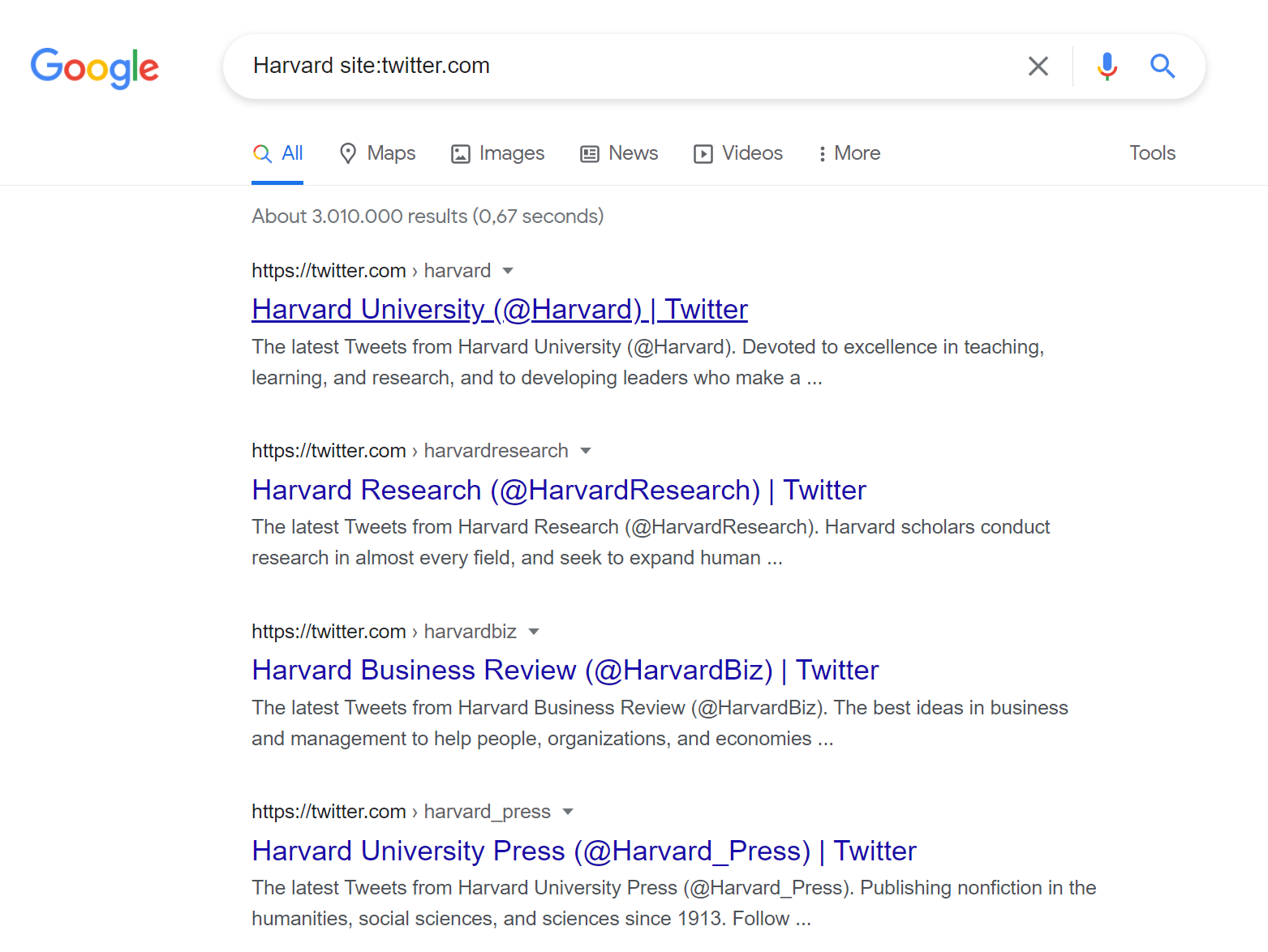The height and width of the screenshot is (952, 1268).
Task: Open Harvard University Press Twitter result
Action: click(x=583, y=851)
